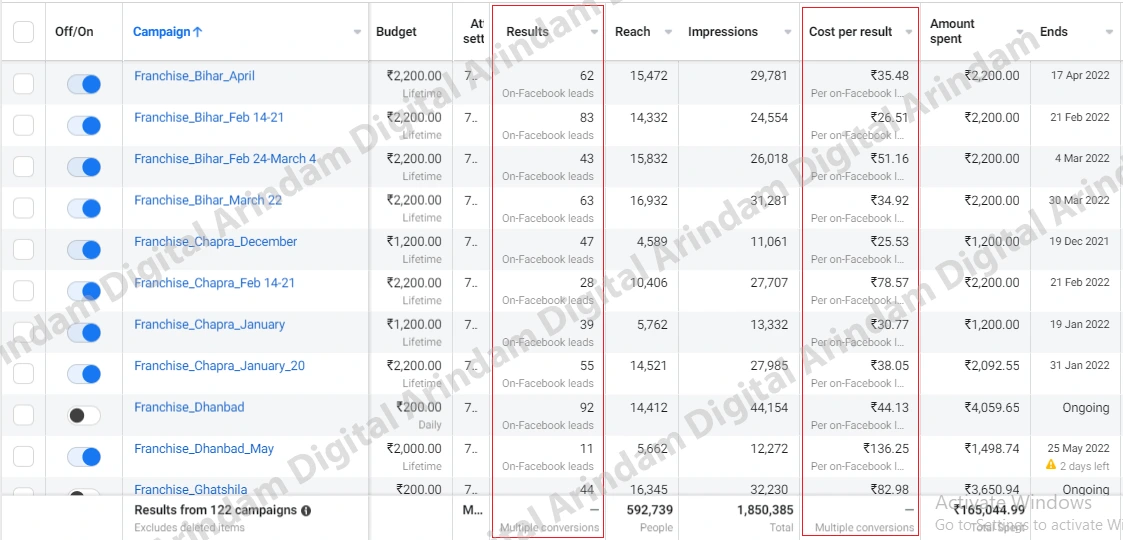This screenshot has height=540, width=1123.
Task: Click the Budget column header
Action: pyautogui.click(x=396, y=32)
